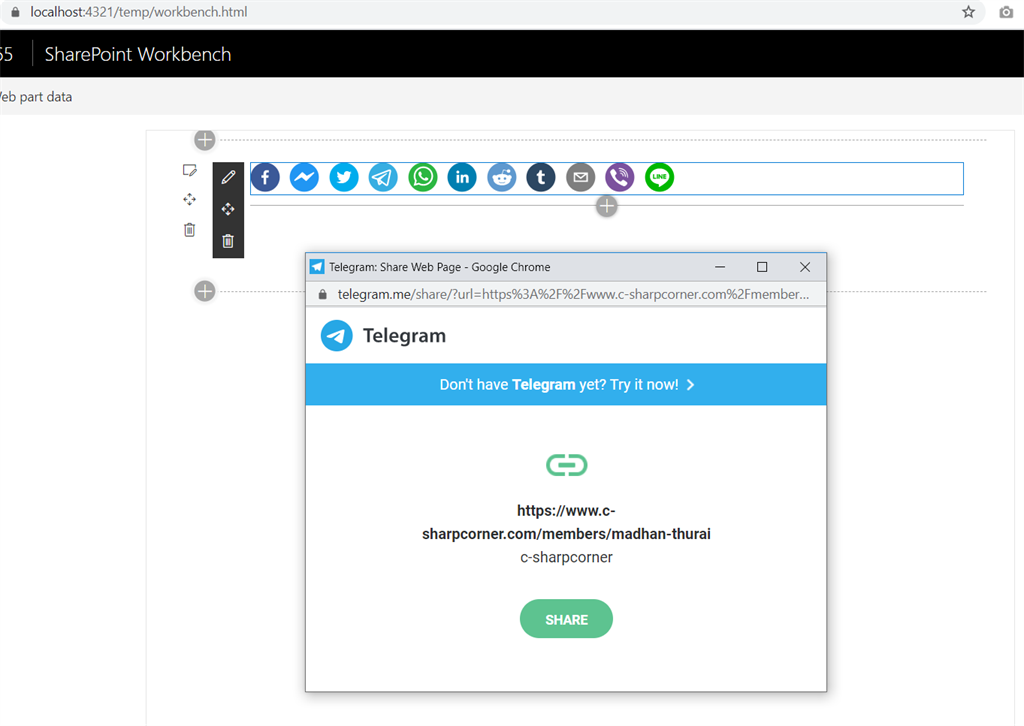Viewport: 1024px width, 726px height.
Task: Minimize the Telegram share popup window
Action: click(720, 267)
